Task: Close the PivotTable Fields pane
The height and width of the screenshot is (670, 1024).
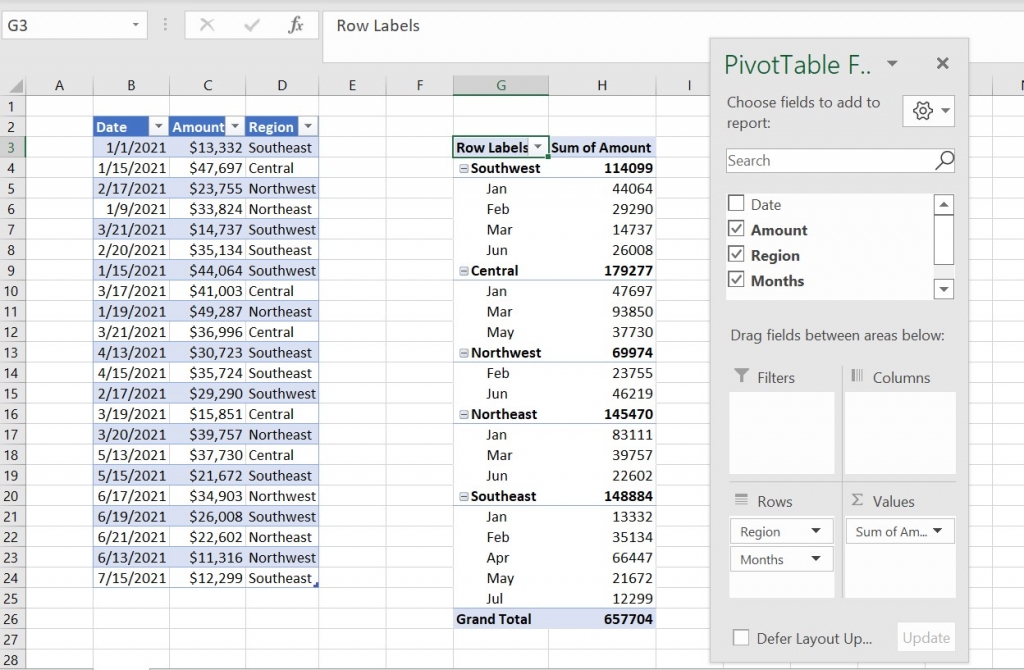Action: [x=941, y=63]
